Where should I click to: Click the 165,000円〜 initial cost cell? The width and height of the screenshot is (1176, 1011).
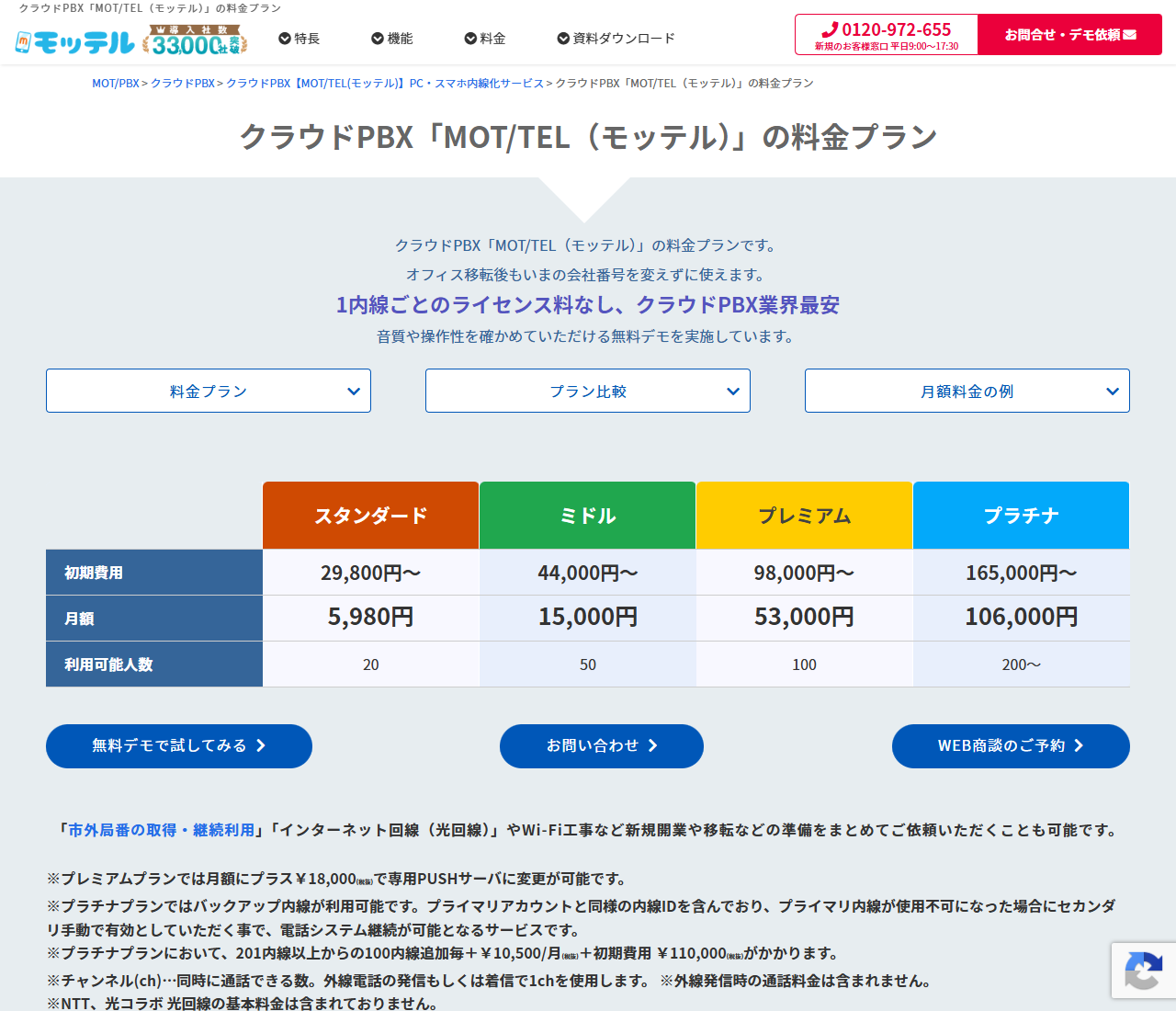tap(1022, 573)
